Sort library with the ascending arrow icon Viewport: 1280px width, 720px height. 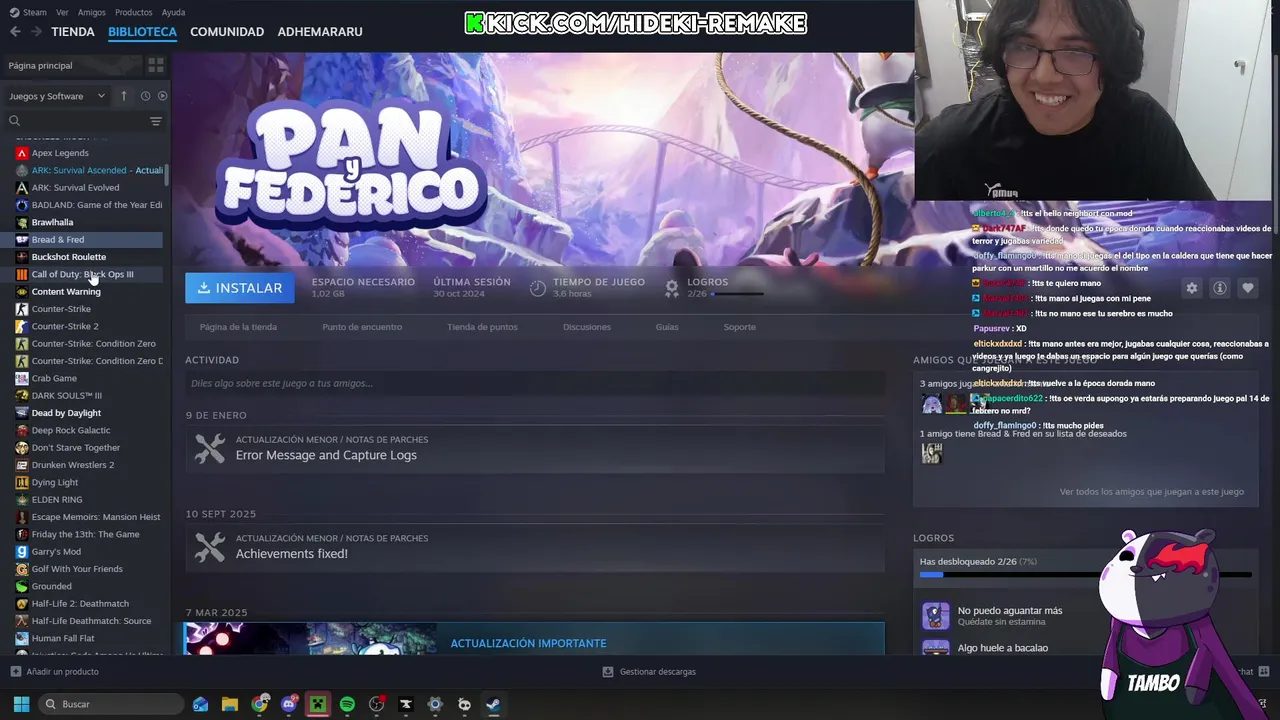tap(124, 96)
